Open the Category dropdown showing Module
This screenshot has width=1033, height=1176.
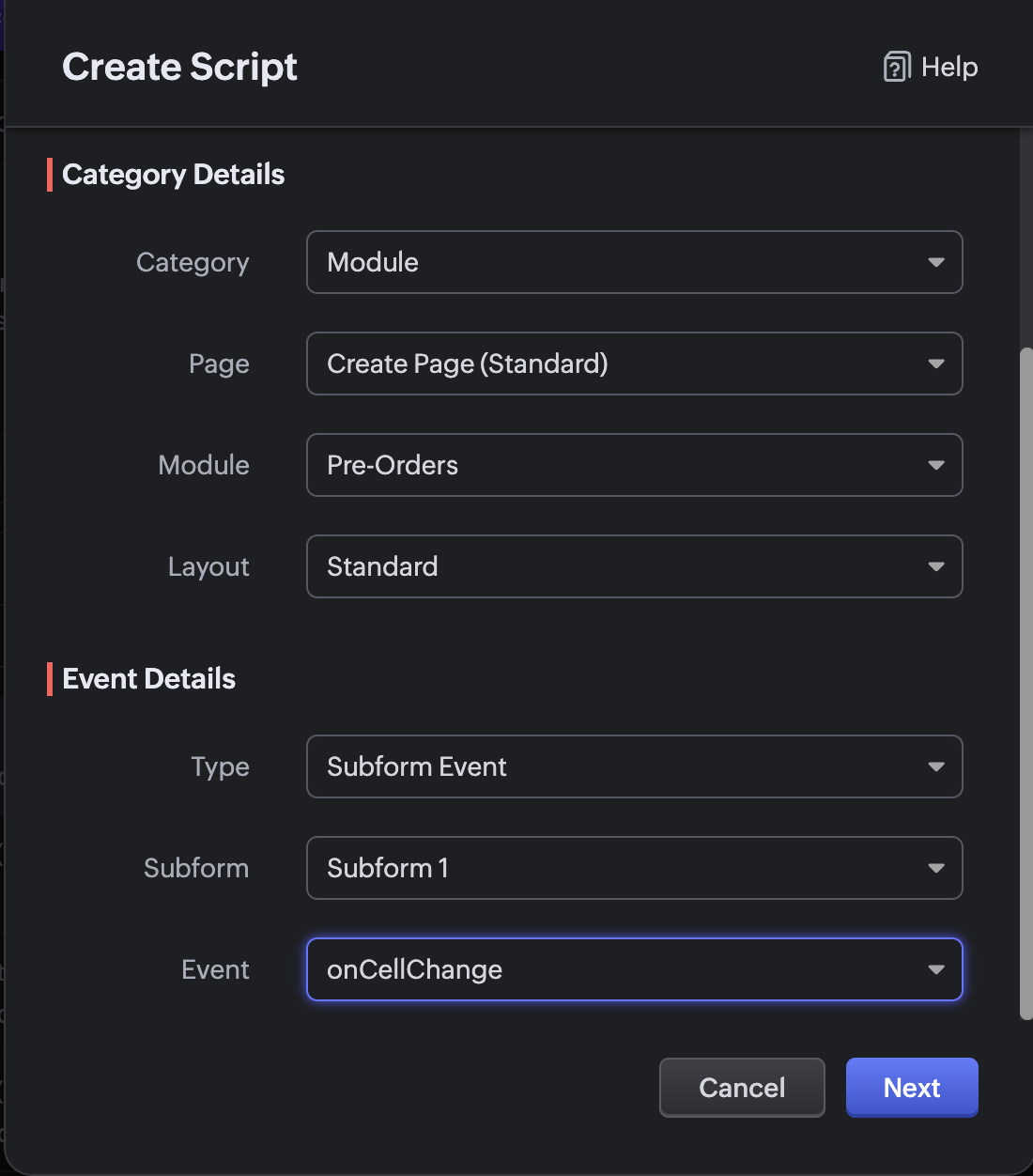620,262
